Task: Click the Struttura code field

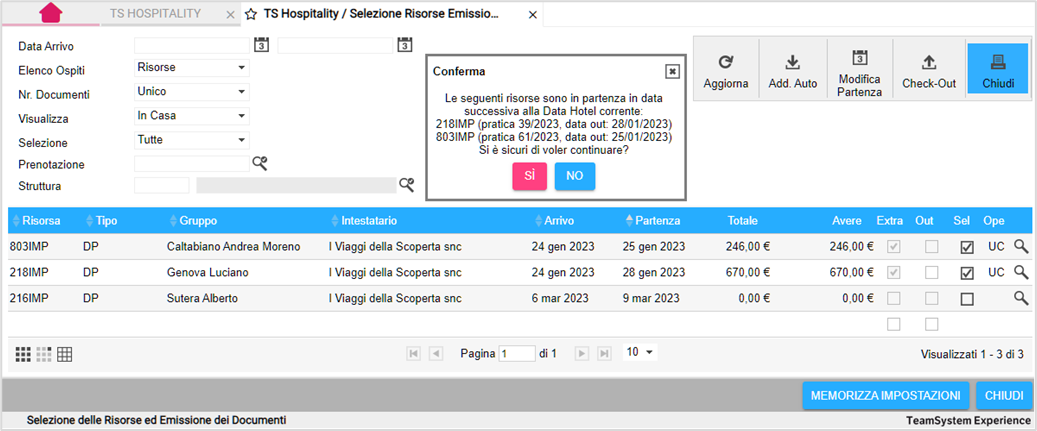Action: coord(161,186)
